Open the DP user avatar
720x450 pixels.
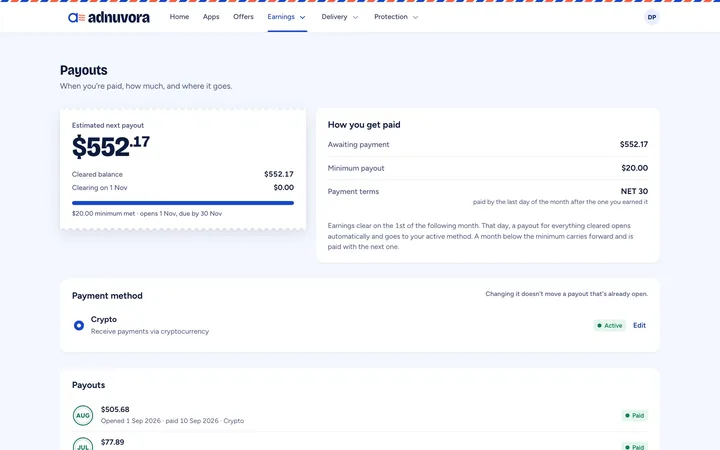point(652,17)
